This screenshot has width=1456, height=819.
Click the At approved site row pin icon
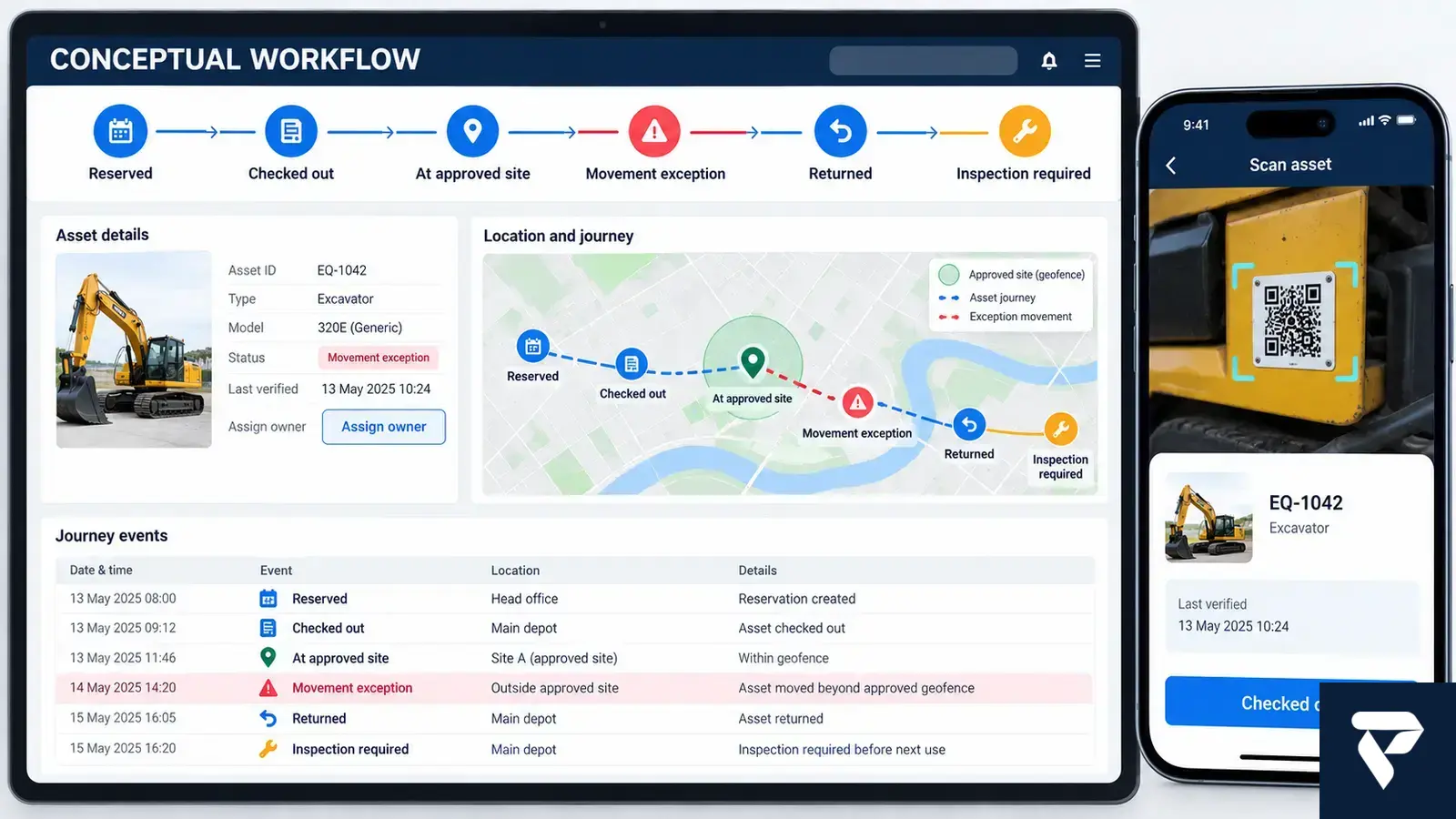pyautogui.click(x=268, y=657)
